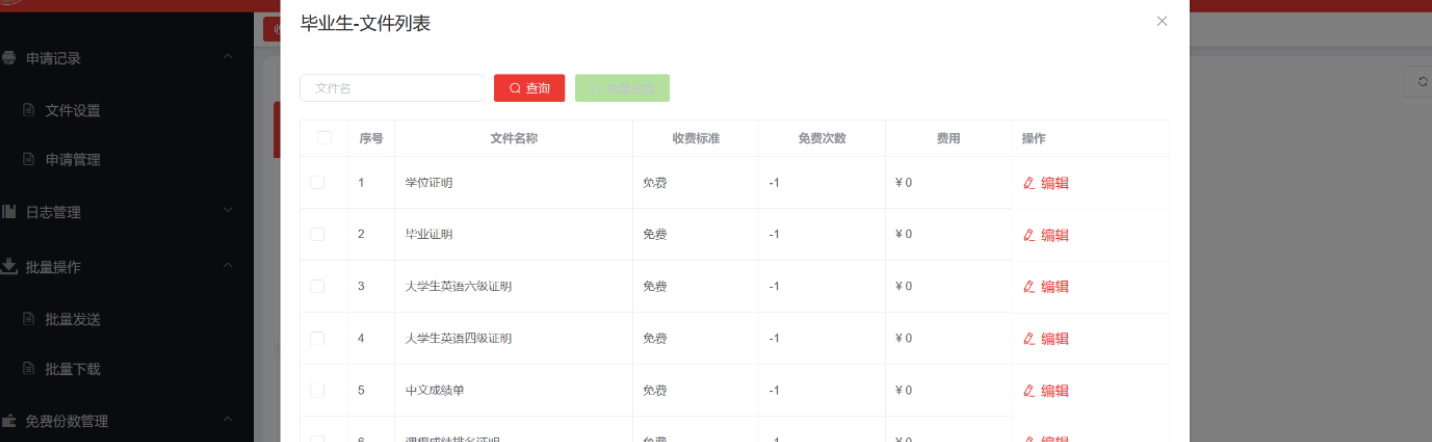This screenshot has width=1432, height=442.
Task: Expand the 日志管理 menu arrow
Action: (228, 211)
